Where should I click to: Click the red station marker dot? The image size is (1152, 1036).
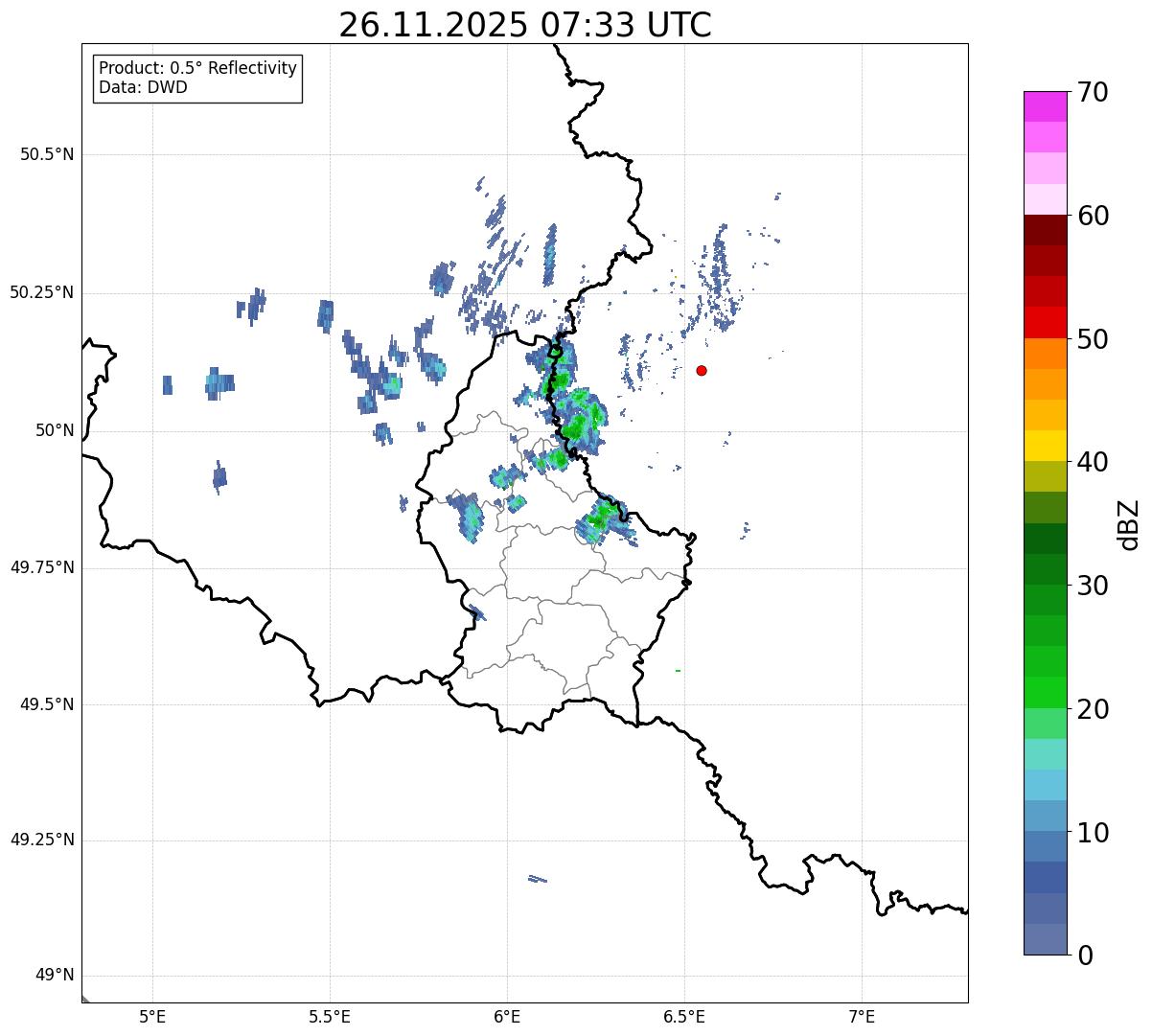[702, 370]
